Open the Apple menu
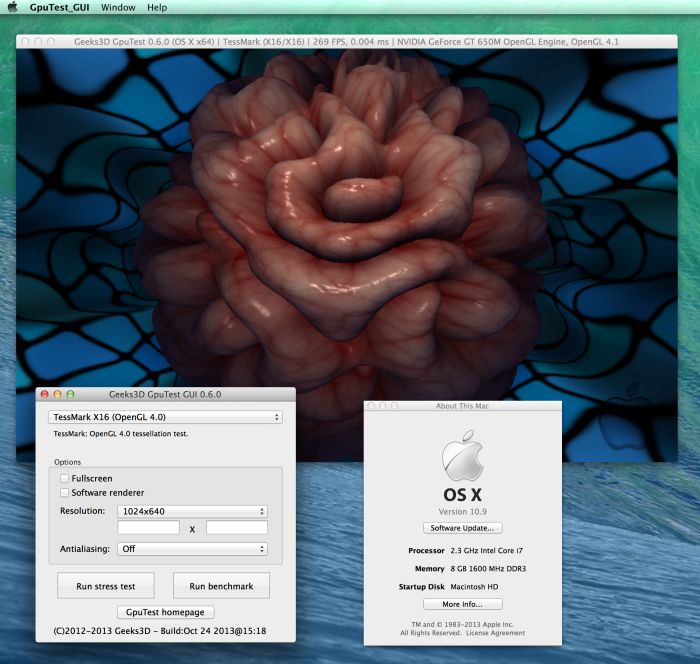Screen dimensions: 700x664 click(12, 7)
